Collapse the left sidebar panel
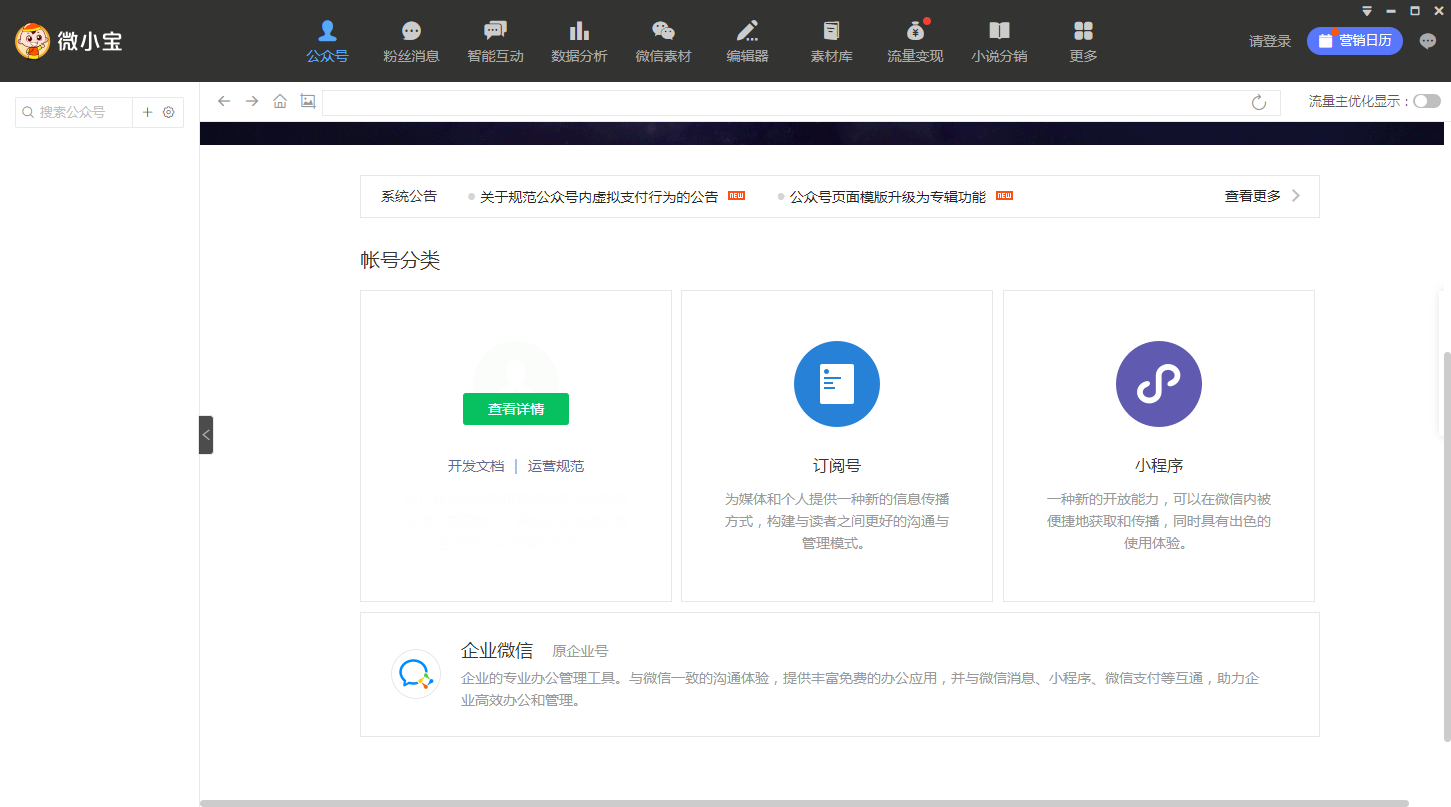Screen dimensions: 1451x807 coord(206,435)
